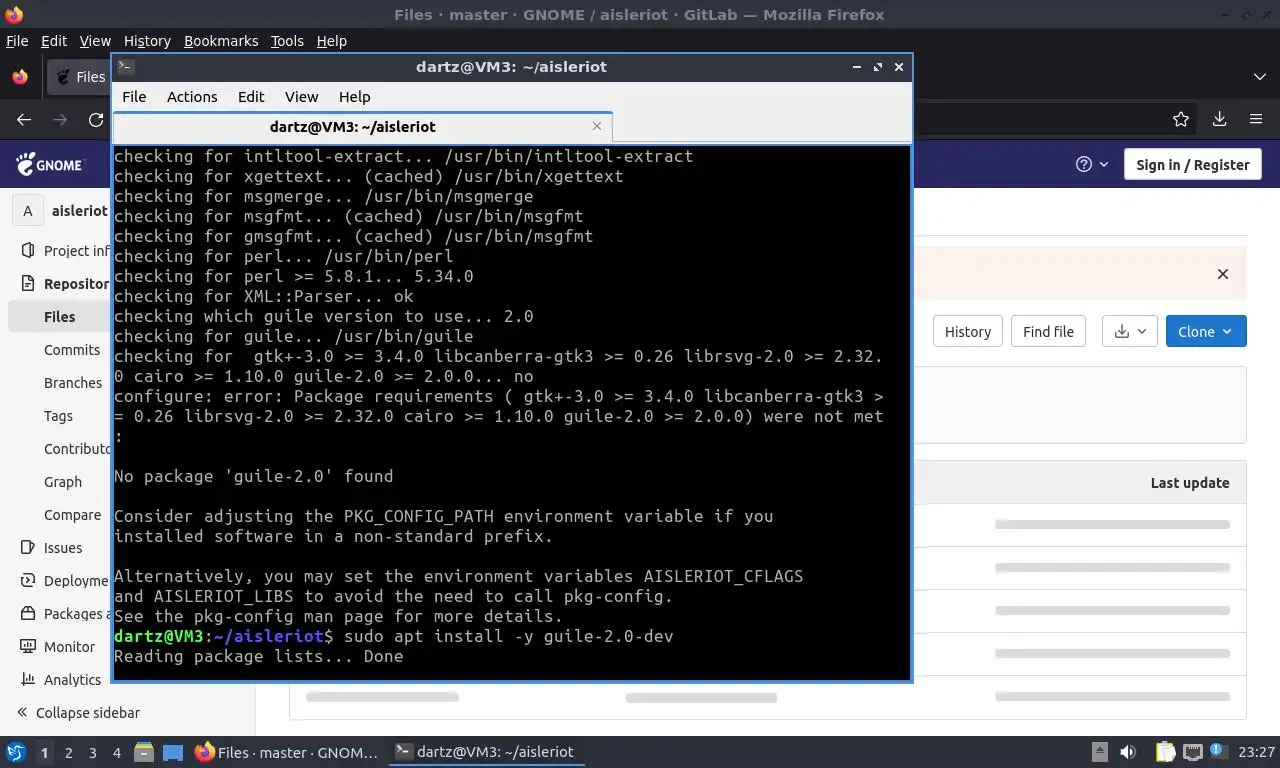Click Sign in / Register button

[x=1192, y=165]
